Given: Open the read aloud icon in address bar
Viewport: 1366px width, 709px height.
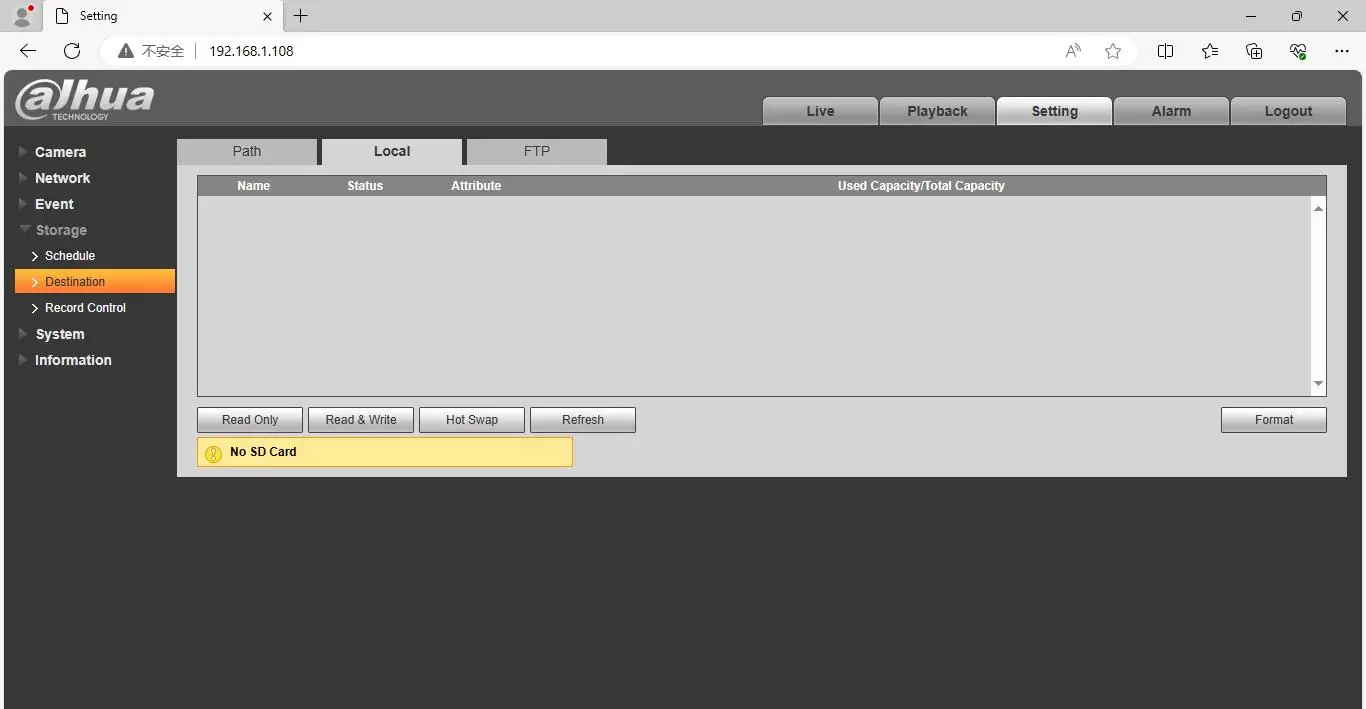Looking at the screenshot, I should [1073, 51].
